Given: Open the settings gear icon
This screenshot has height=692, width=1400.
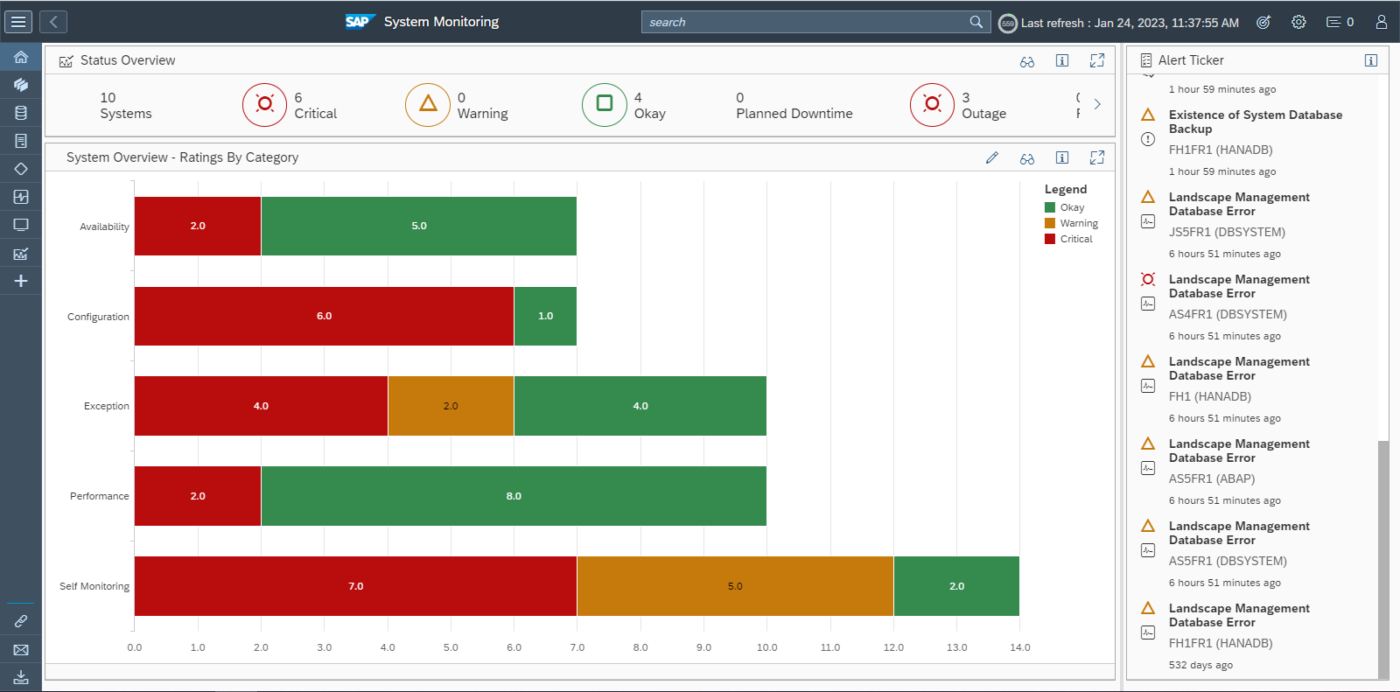Looking at the screenshot, I should point(1298,22).
